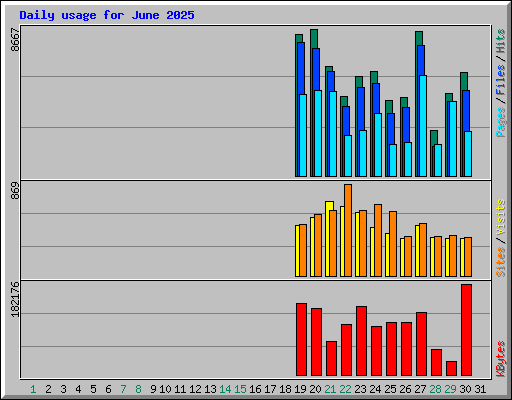Click the cyan Pages bar for day 24
The width and height of the screenshot is (512, 400).
[x=378, y=145]
